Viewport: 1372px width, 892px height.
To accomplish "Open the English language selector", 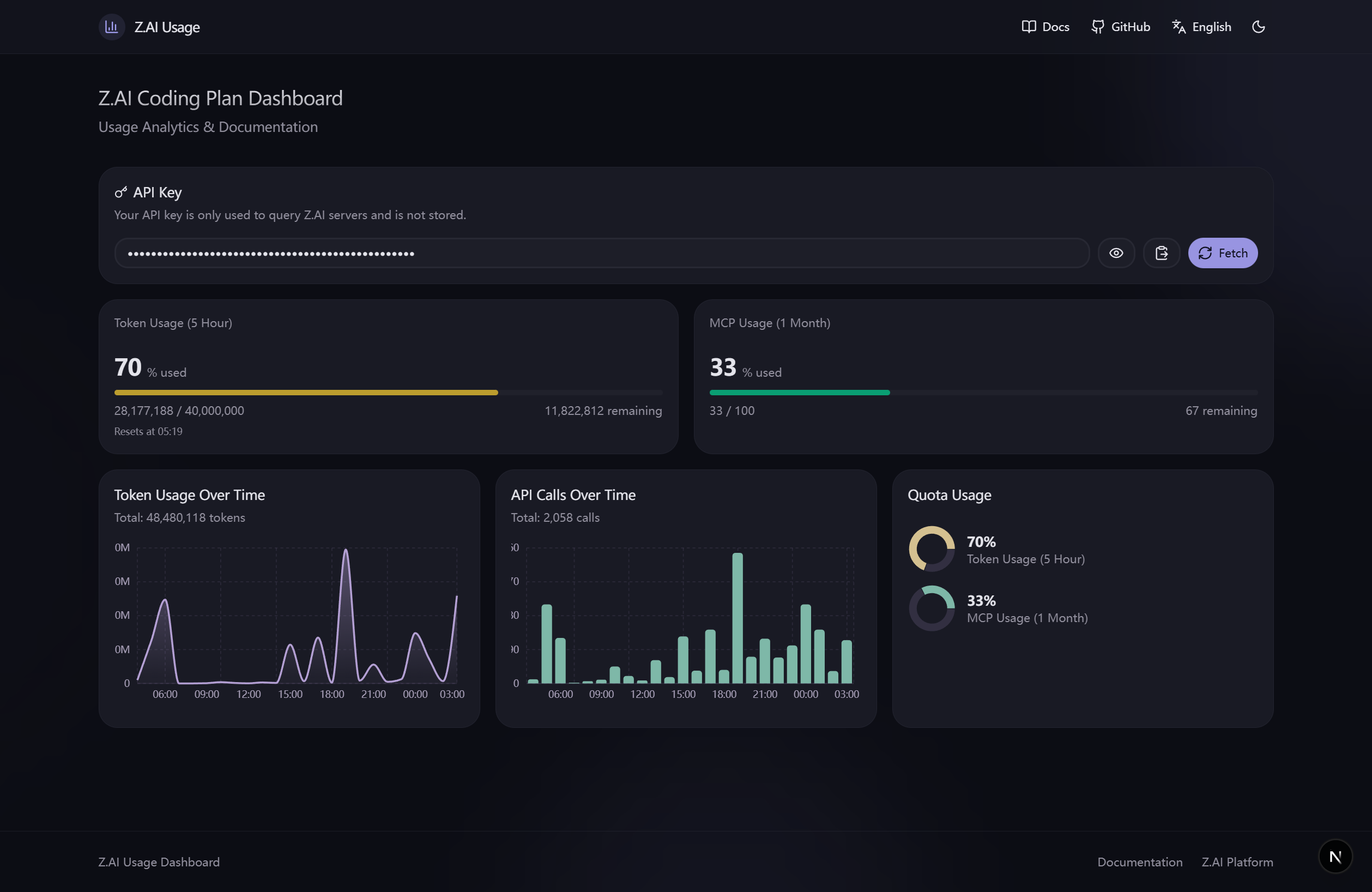I will tap(1201, 27).
